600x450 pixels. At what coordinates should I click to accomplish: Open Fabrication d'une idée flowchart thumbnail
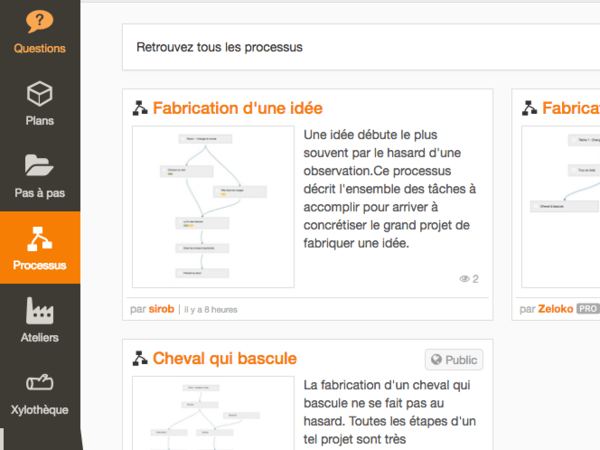[x=213, y=206]
